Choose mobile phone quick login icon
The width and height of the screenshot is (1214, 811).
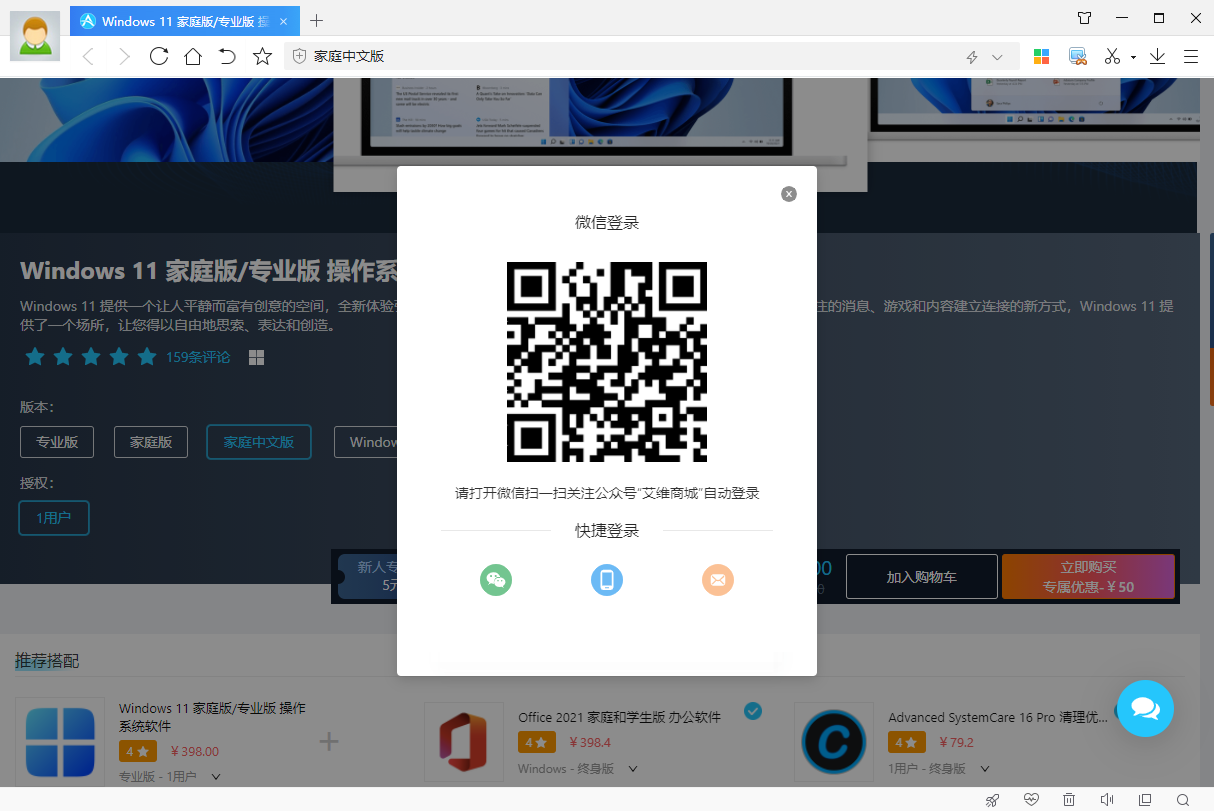point(607,580)
